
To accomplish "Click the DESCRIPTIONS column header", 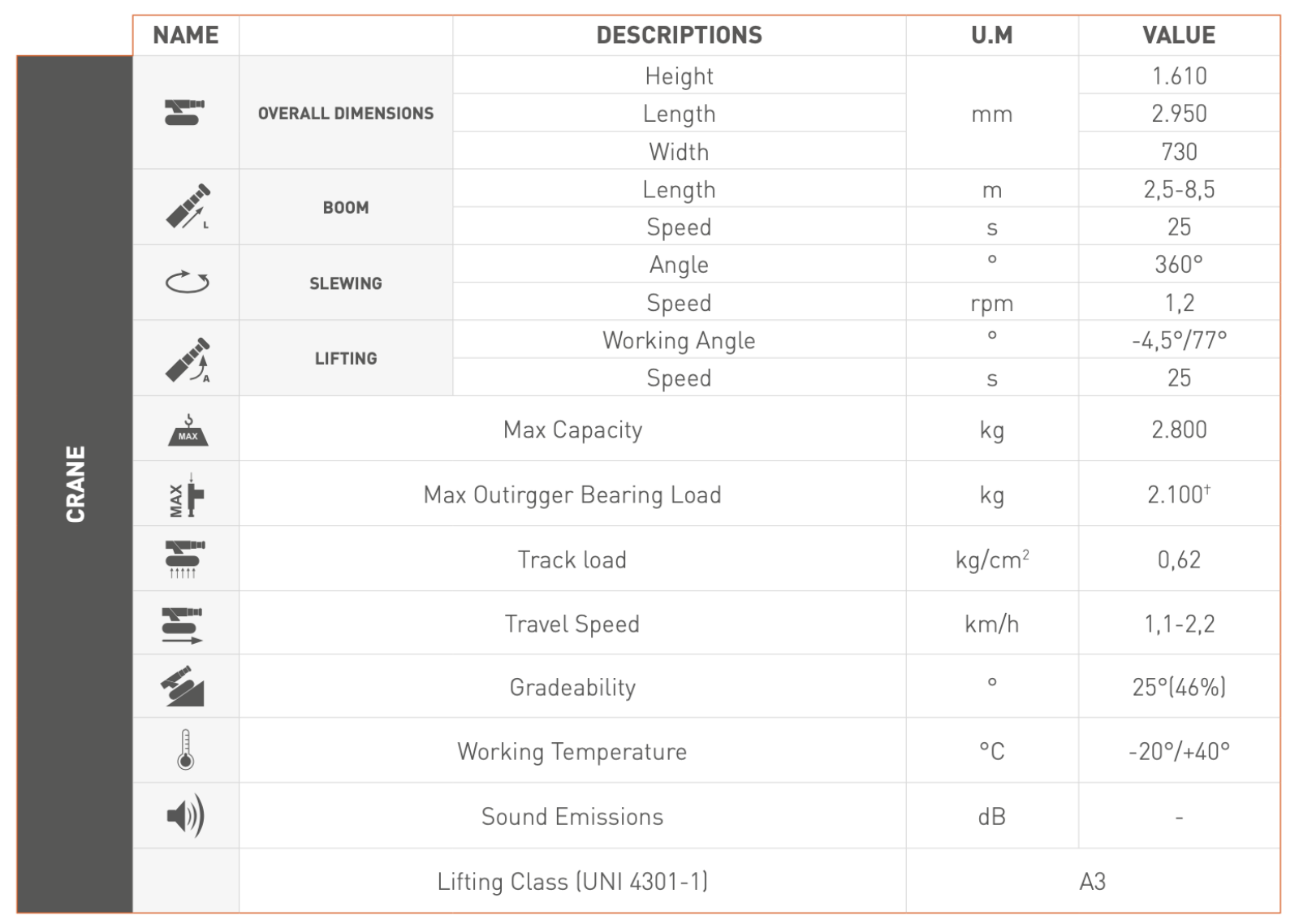I will (x=679, y=36).
